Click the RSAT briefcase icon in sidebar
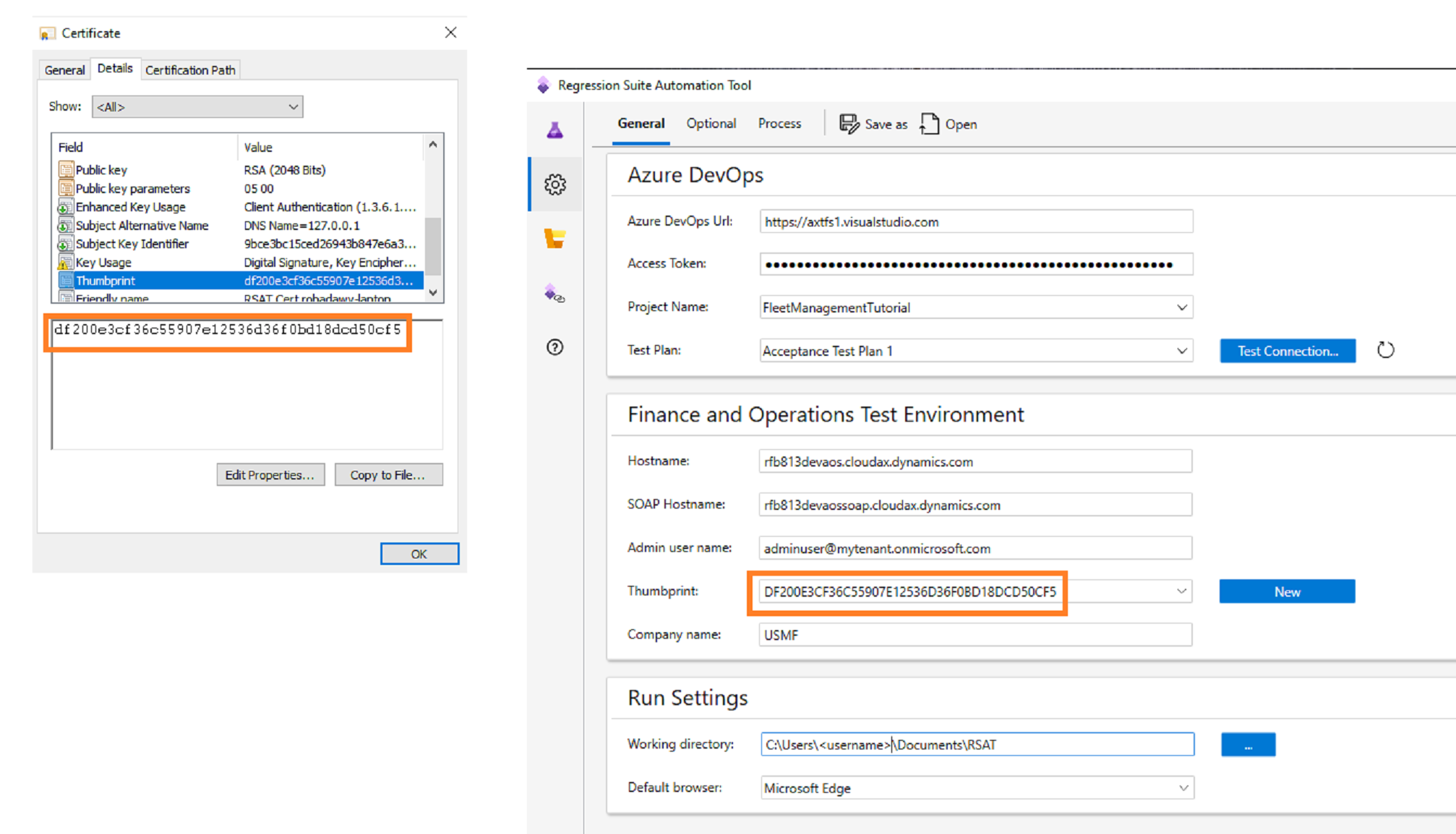Image resolution: width=1456 pixels, height=834 pixels. click(555, 237)
